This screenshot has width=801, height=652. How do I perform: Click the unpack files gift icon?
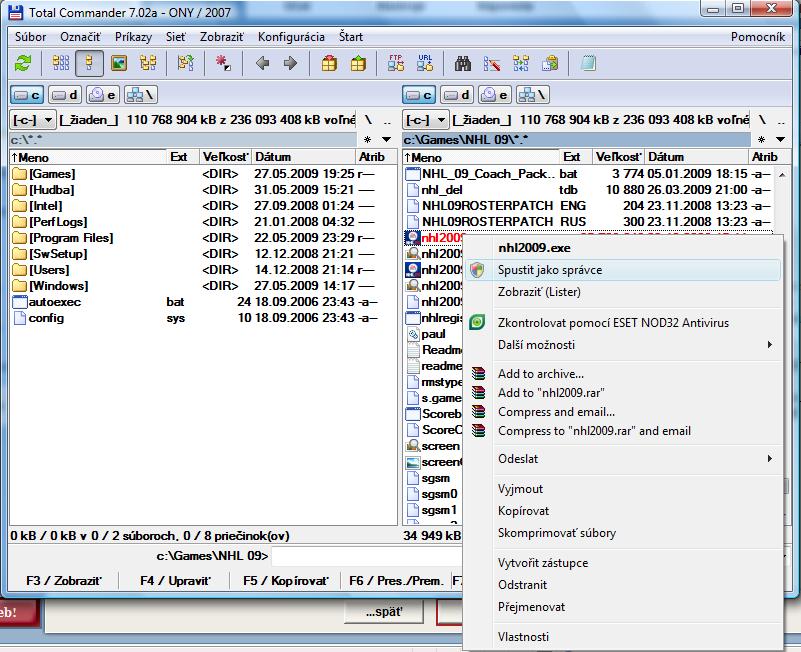pyautogui.click(x=358, y=63)
